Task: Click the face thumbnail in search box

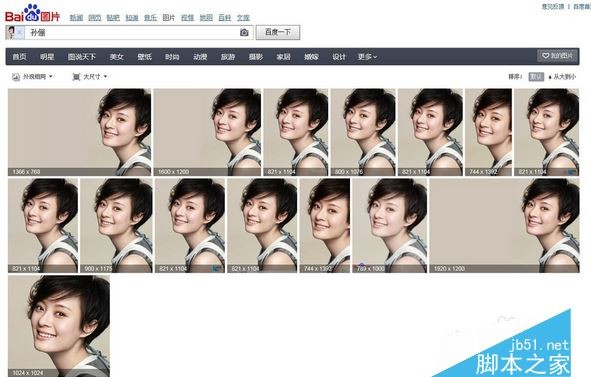Action: [11, 33]
